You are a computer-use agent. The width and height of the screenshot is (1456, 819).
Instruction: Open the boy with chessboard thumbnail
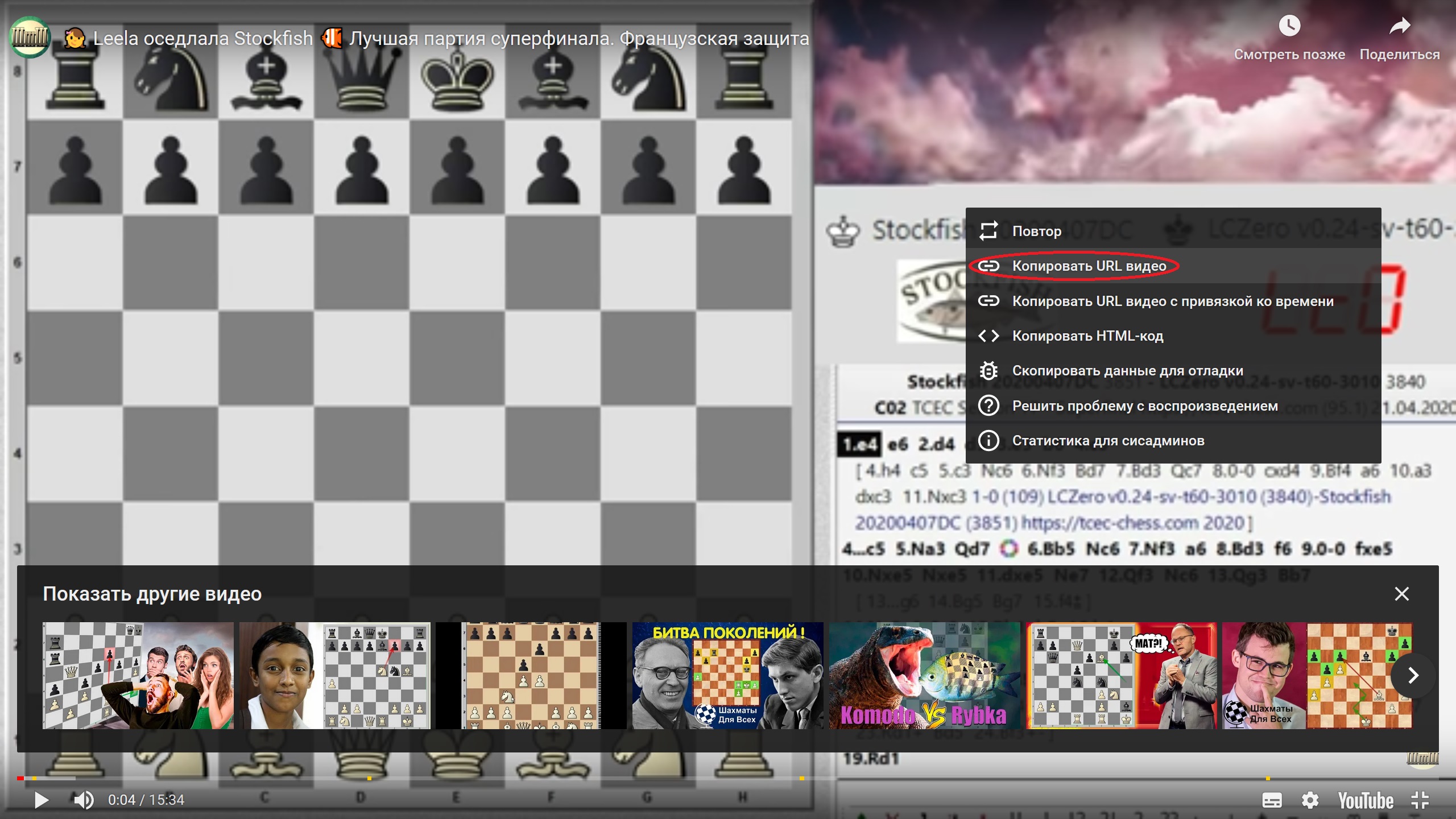point(334,676)
